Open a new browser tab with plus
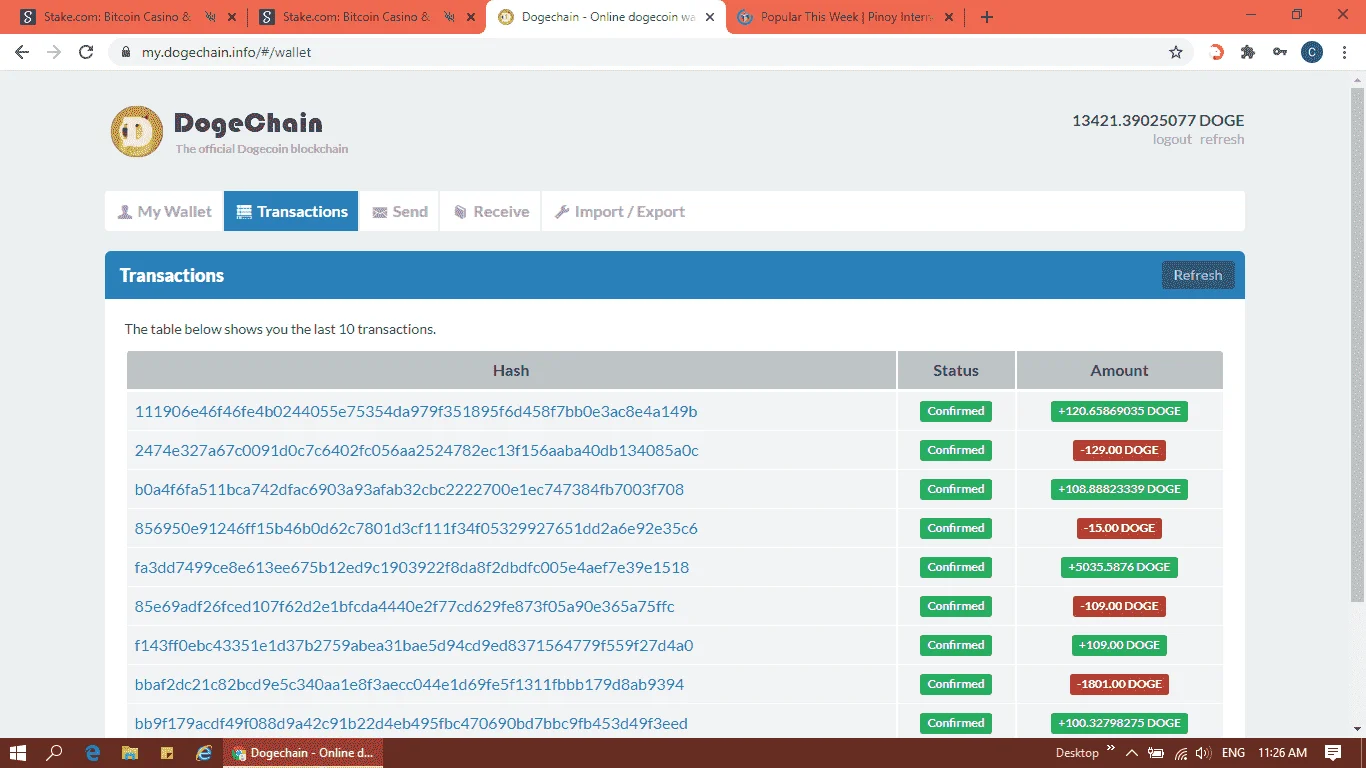The width and height of the screenshot is (1366, 768). 987,17
